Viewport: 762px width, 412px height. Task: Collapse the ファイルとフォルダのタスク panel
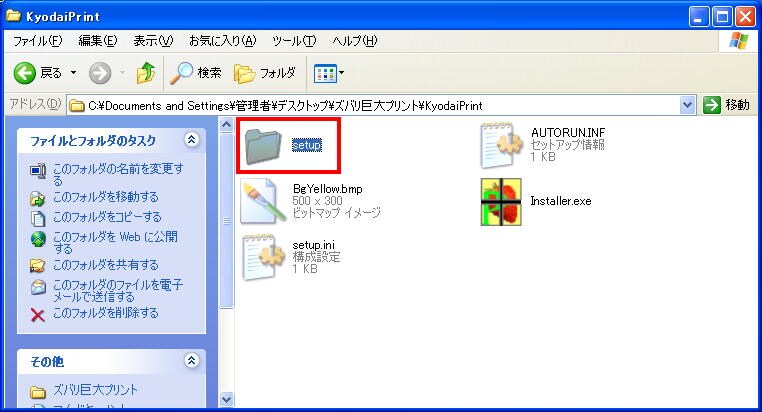tap(191, 140)
